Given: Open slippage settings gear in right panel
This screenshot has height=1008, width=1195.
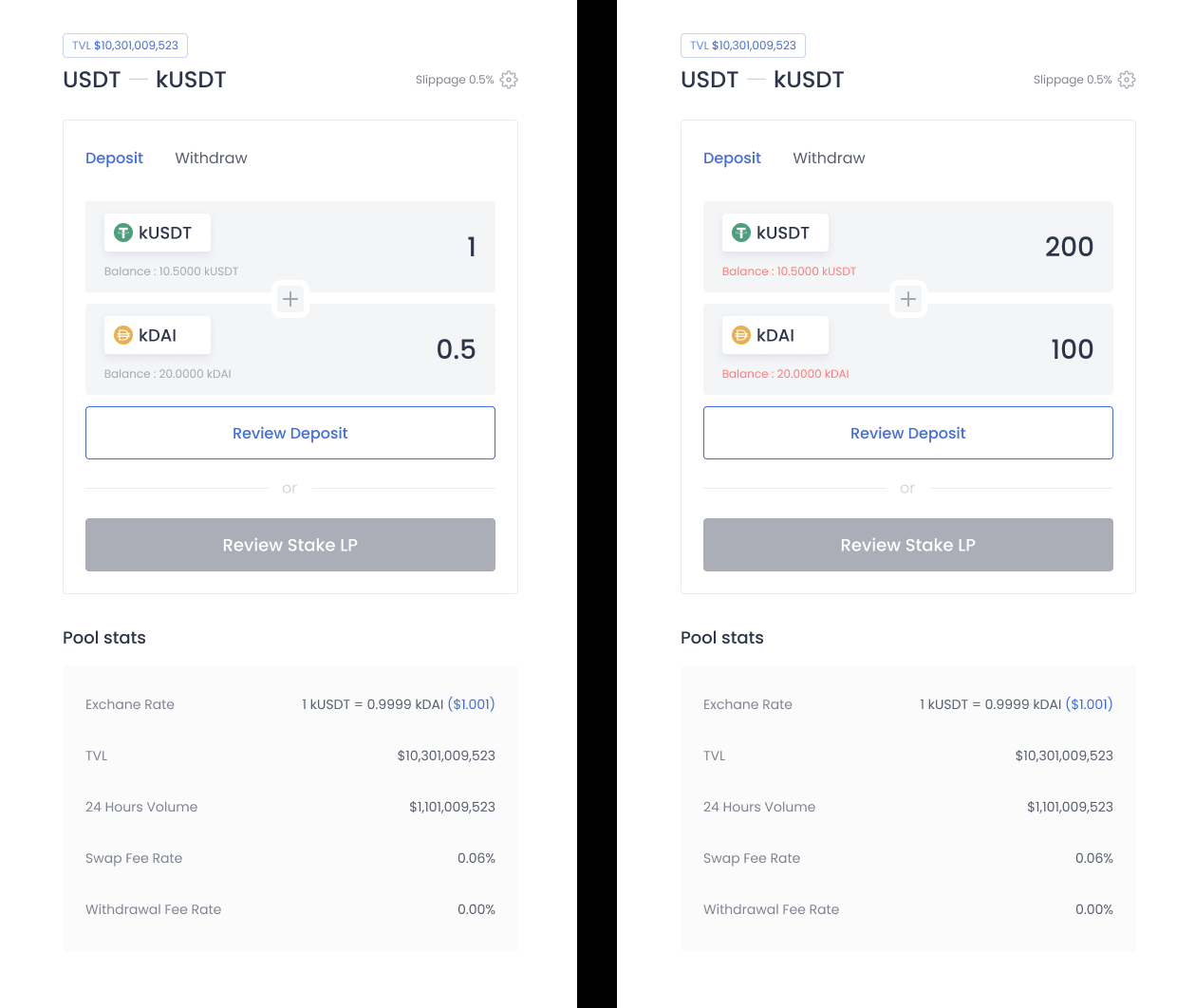Looking at the screenshot, I should [x=1127, y=80].
